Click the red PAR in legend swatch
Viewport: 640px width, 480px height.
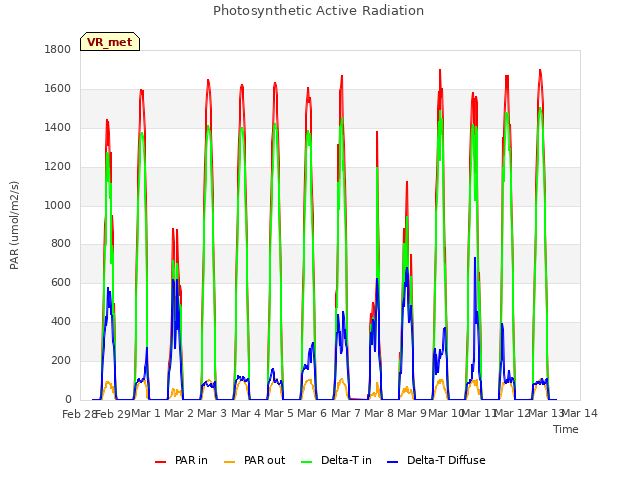tap(160, 462)
